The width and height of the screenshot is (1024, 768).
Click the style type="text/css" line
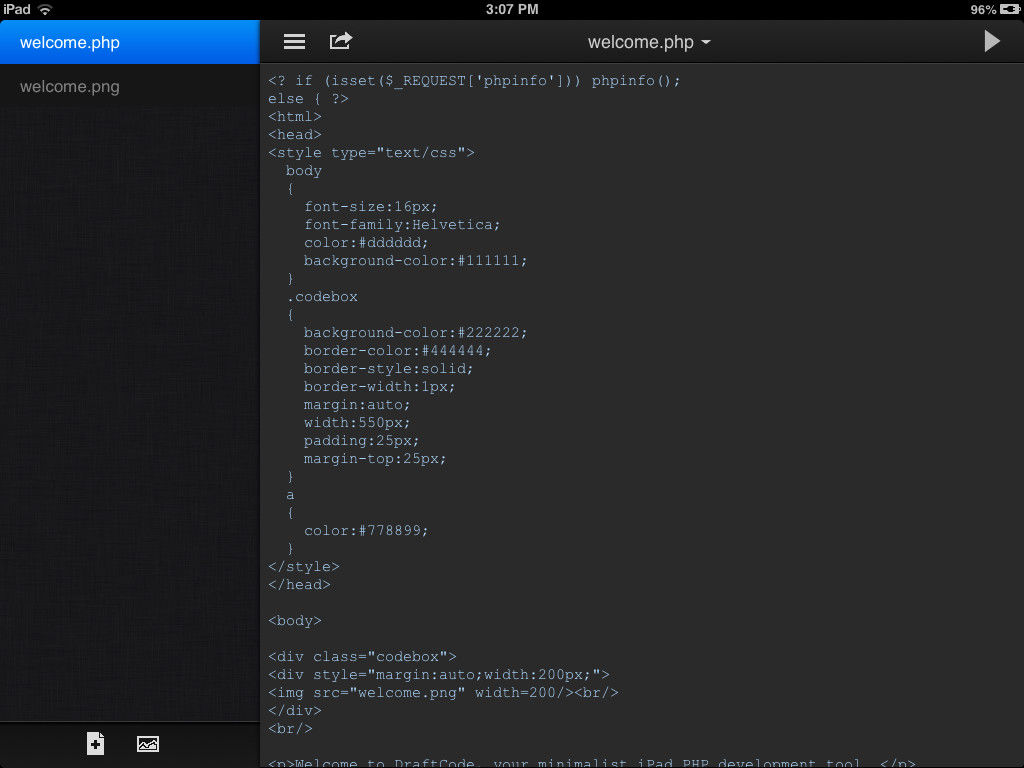[371, 153]
